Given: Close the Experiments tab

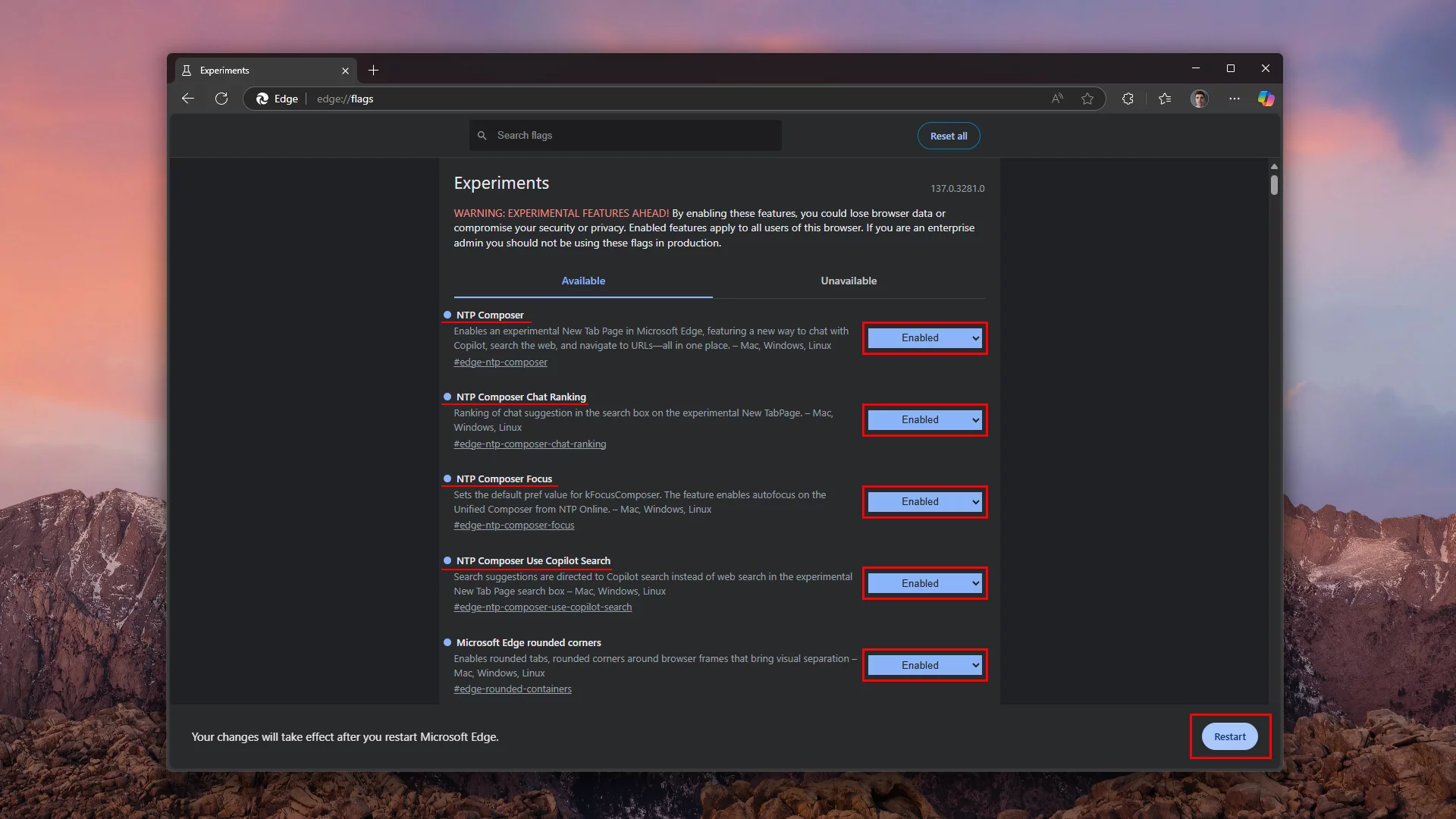Looking at the screenshot, I should (x=345, y=71).
